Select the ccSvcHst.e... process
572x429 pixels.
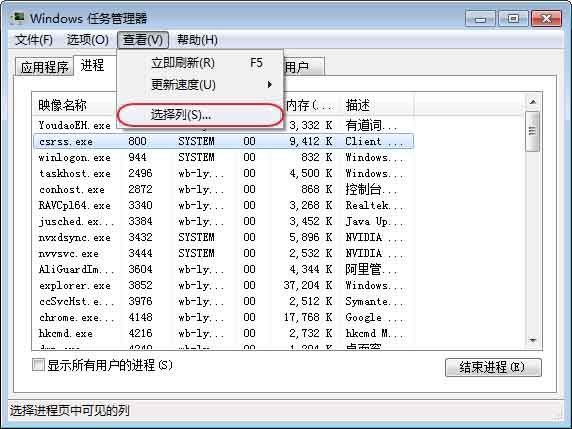click(223, 301)
